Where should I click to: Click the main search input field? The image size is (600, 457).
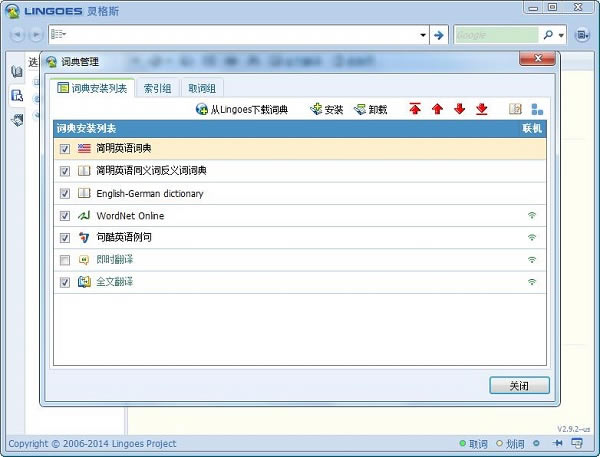[241, 35]
